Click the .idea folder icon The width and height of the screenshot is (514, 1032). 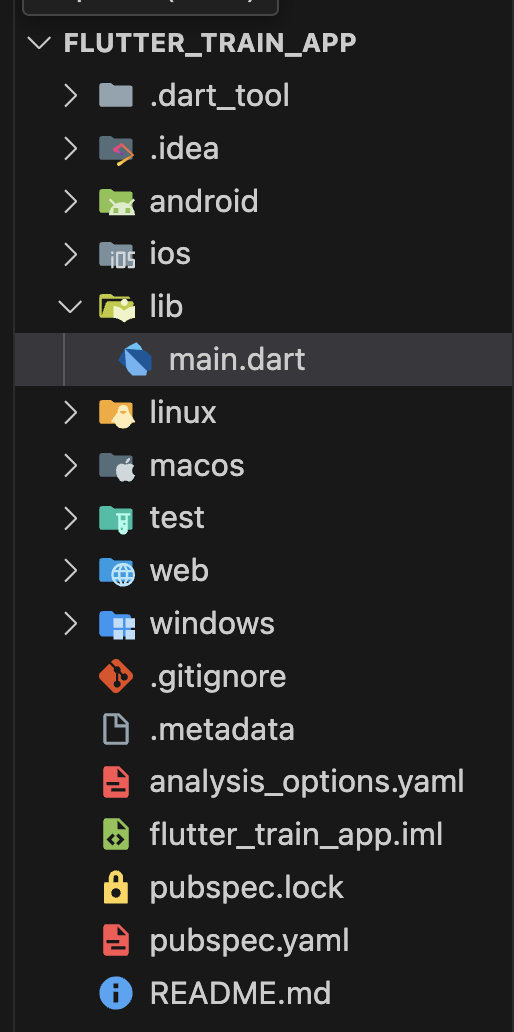(116, 149)
